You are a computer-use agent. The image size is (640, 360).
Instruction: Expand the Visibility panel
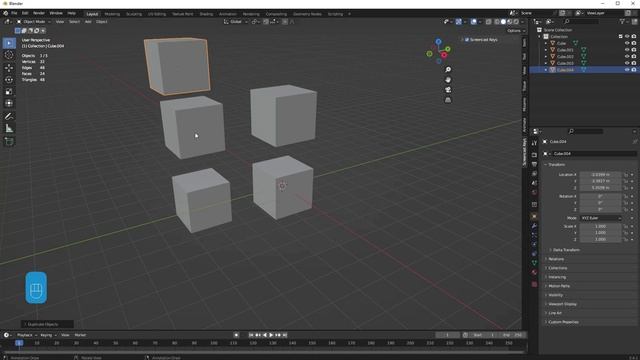(555, 295)
